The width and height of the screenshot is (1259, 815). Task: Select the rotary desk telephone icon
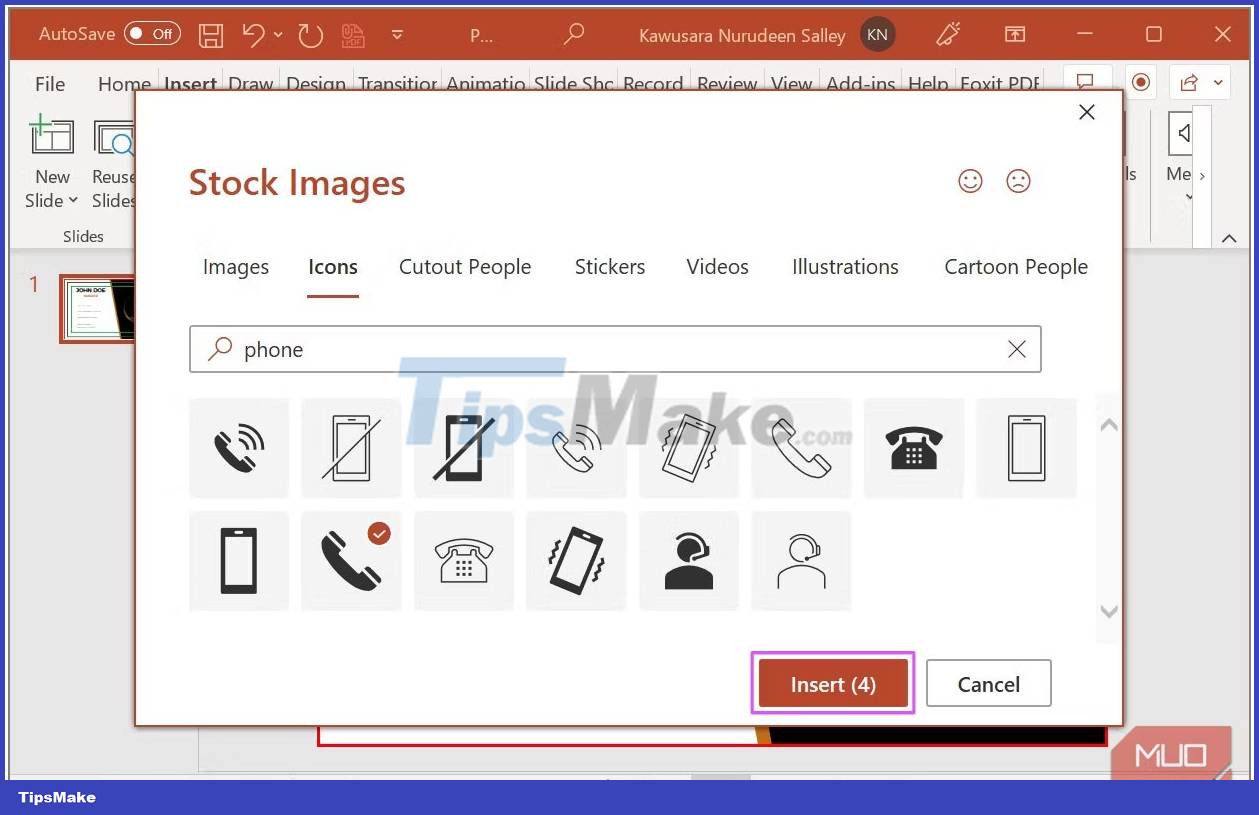coord(913,447)
